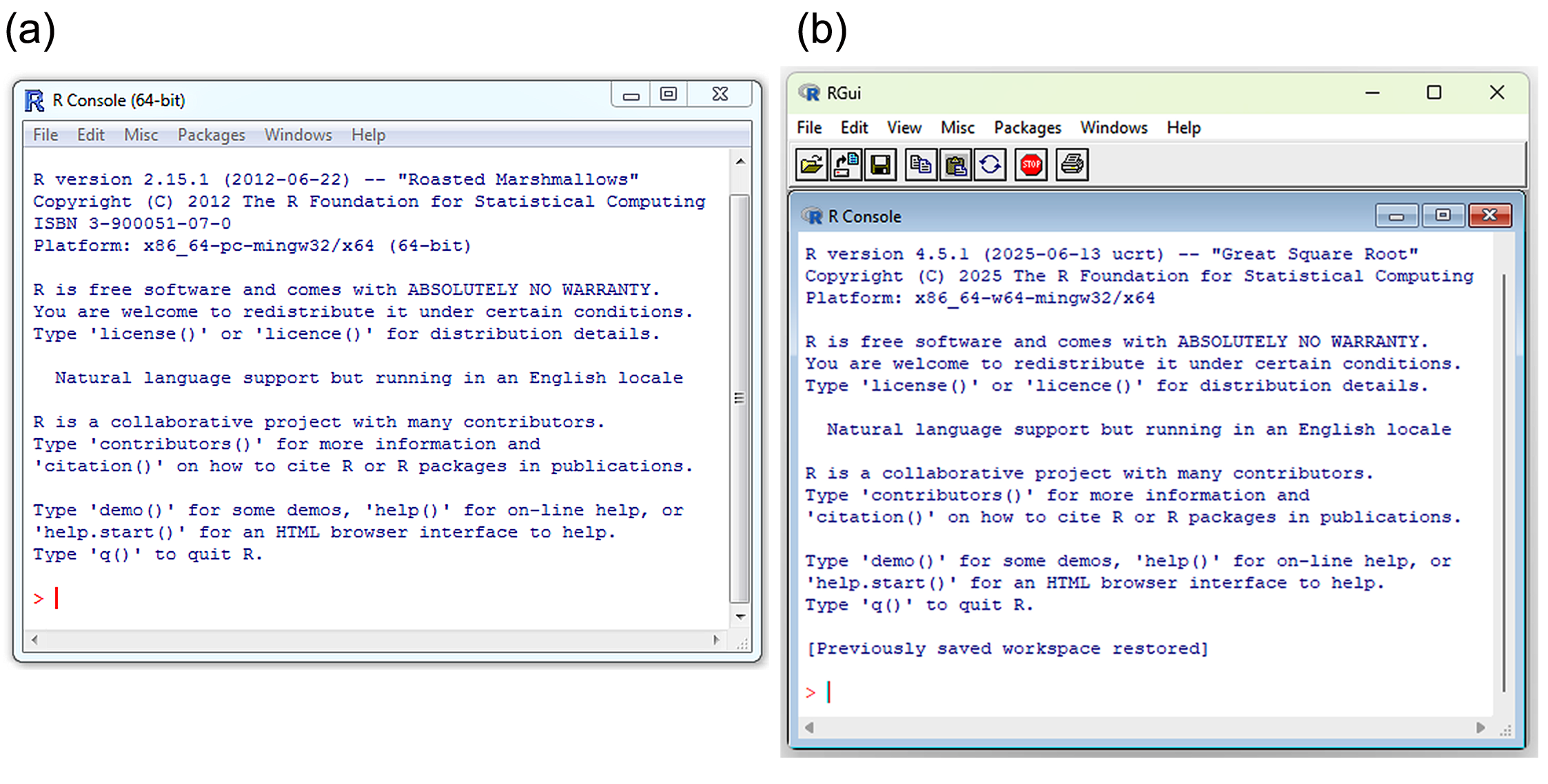Click the Save workspace toolbar icon
Screen dimensions: 1548x784
click(881, 164)
